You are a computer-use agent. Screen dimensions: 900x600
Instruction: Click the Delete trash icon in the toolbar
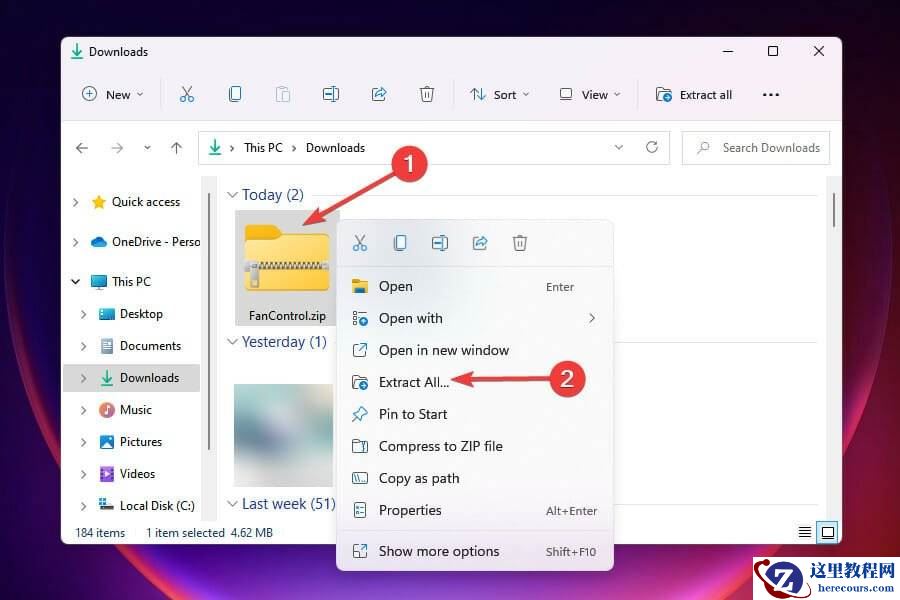(x=426, y=94)
